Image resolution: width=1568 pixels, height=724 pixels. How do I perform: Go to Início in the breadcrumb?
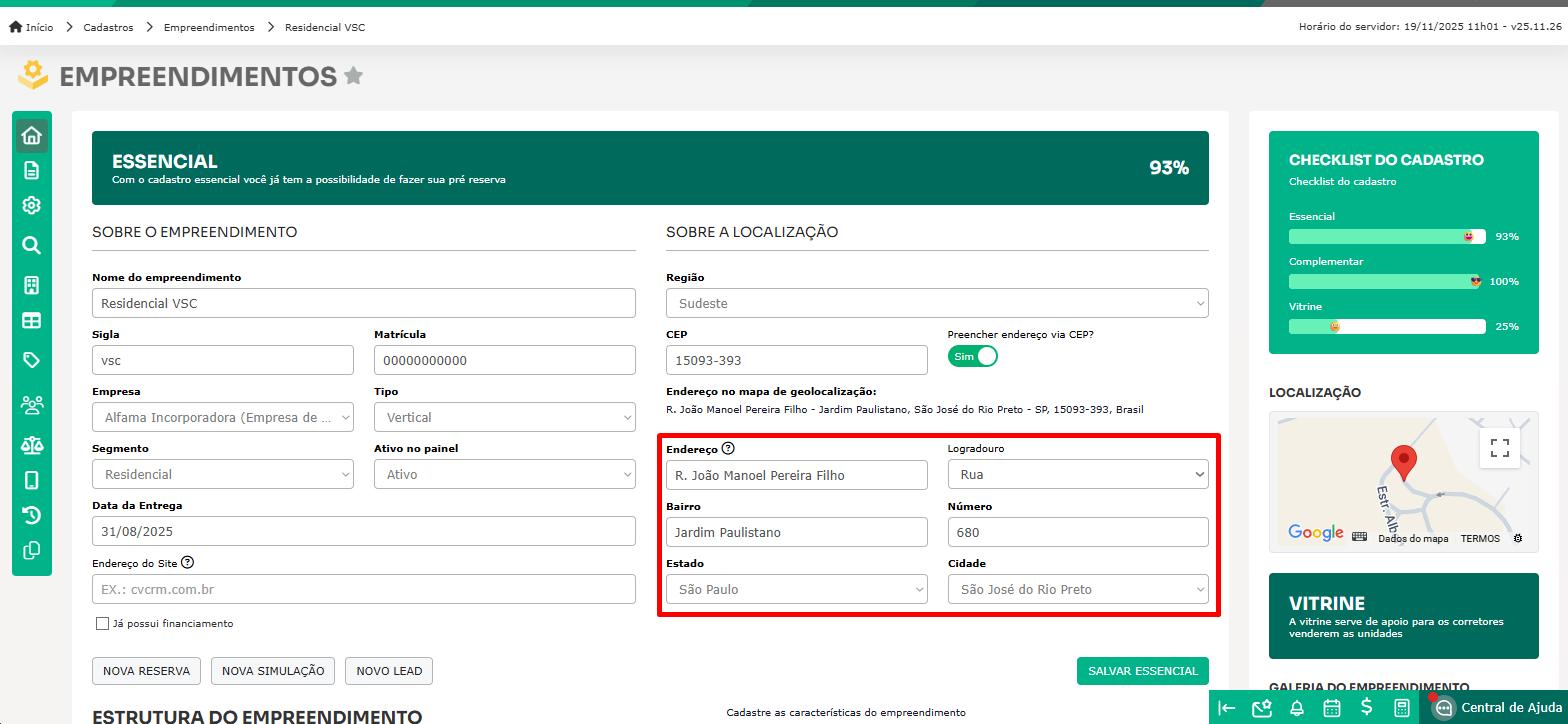coord(31,27)
